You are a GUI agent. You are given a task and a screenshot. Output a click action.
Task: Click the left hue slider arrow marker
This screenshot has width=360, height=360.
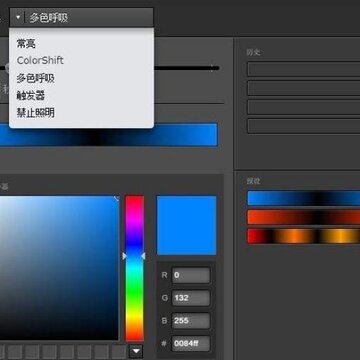[124, 256]
